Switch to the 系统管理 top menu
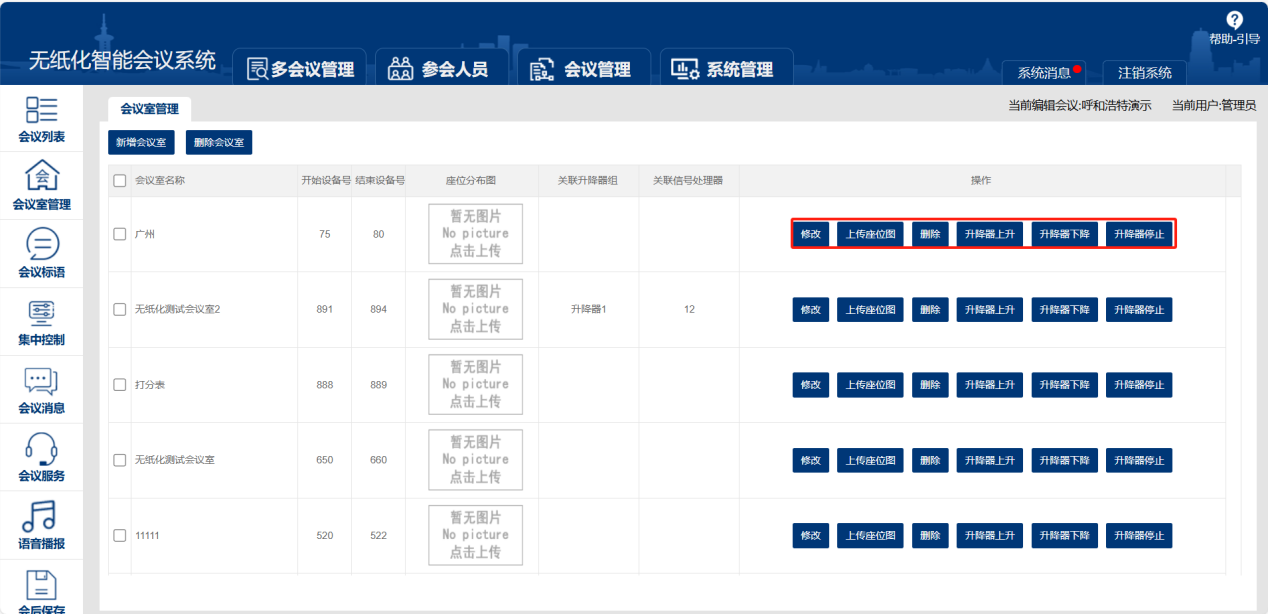The width and height of the screenshot is (1268, 614). (x=724, y=69)
